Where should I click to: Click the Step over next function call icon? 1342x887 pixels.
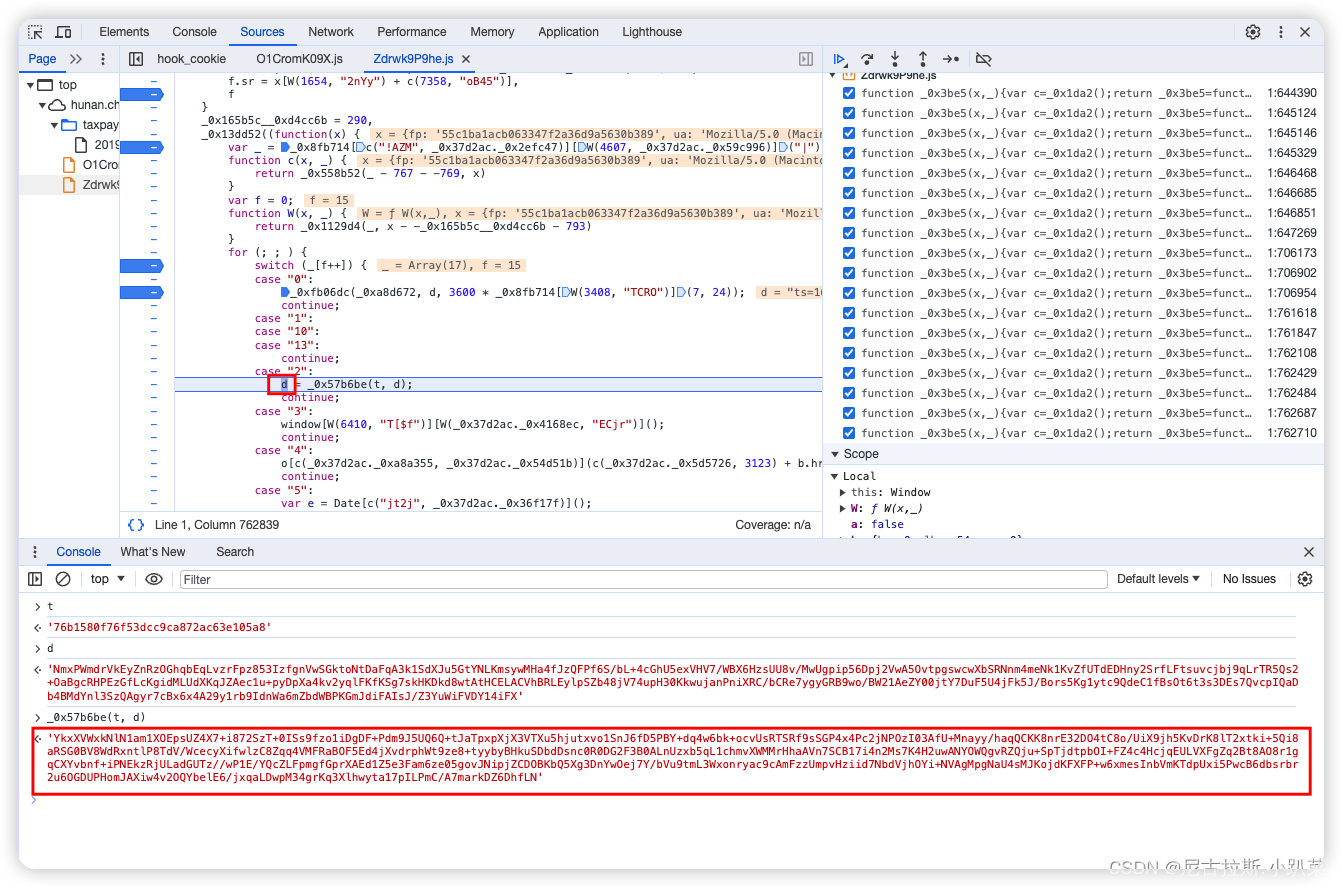867,59
